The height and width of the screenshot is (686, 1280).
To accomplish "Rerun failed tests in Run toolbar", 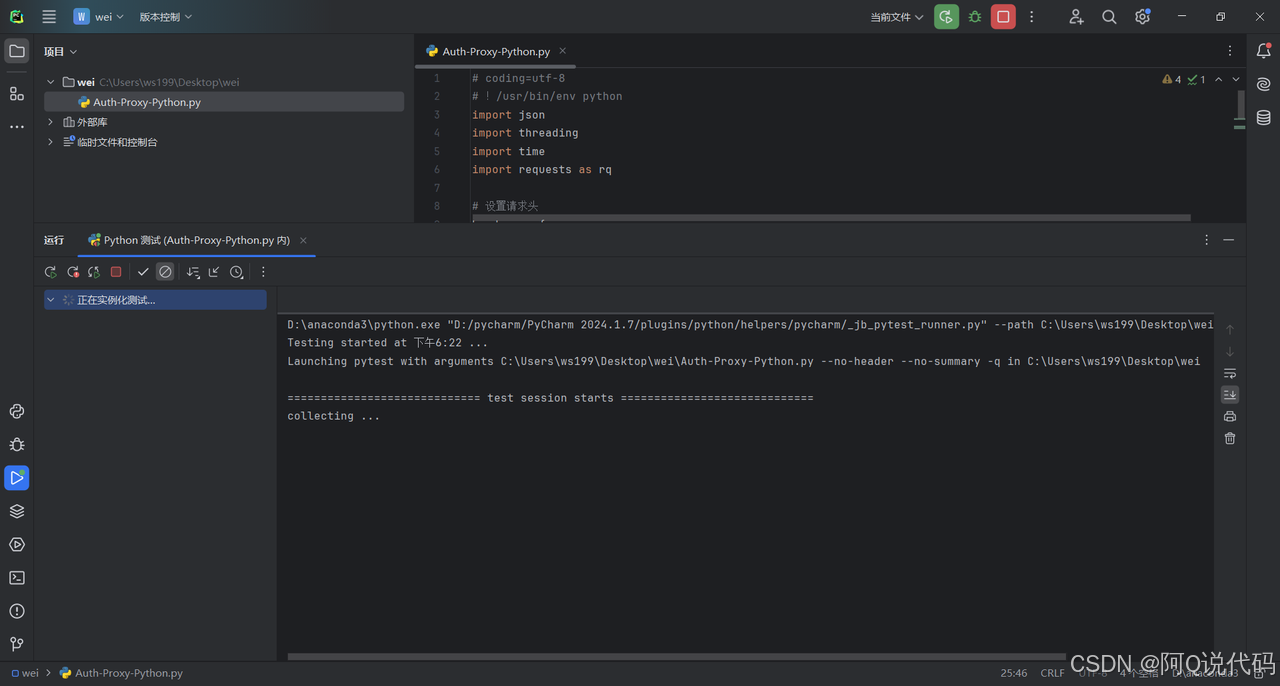I will 73,272.
